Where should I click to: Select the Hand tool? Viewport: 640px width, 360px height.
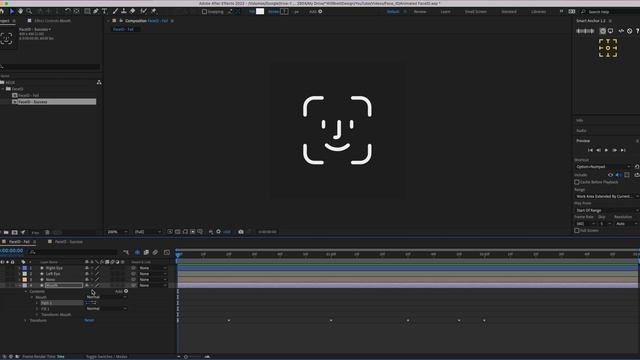20,11
